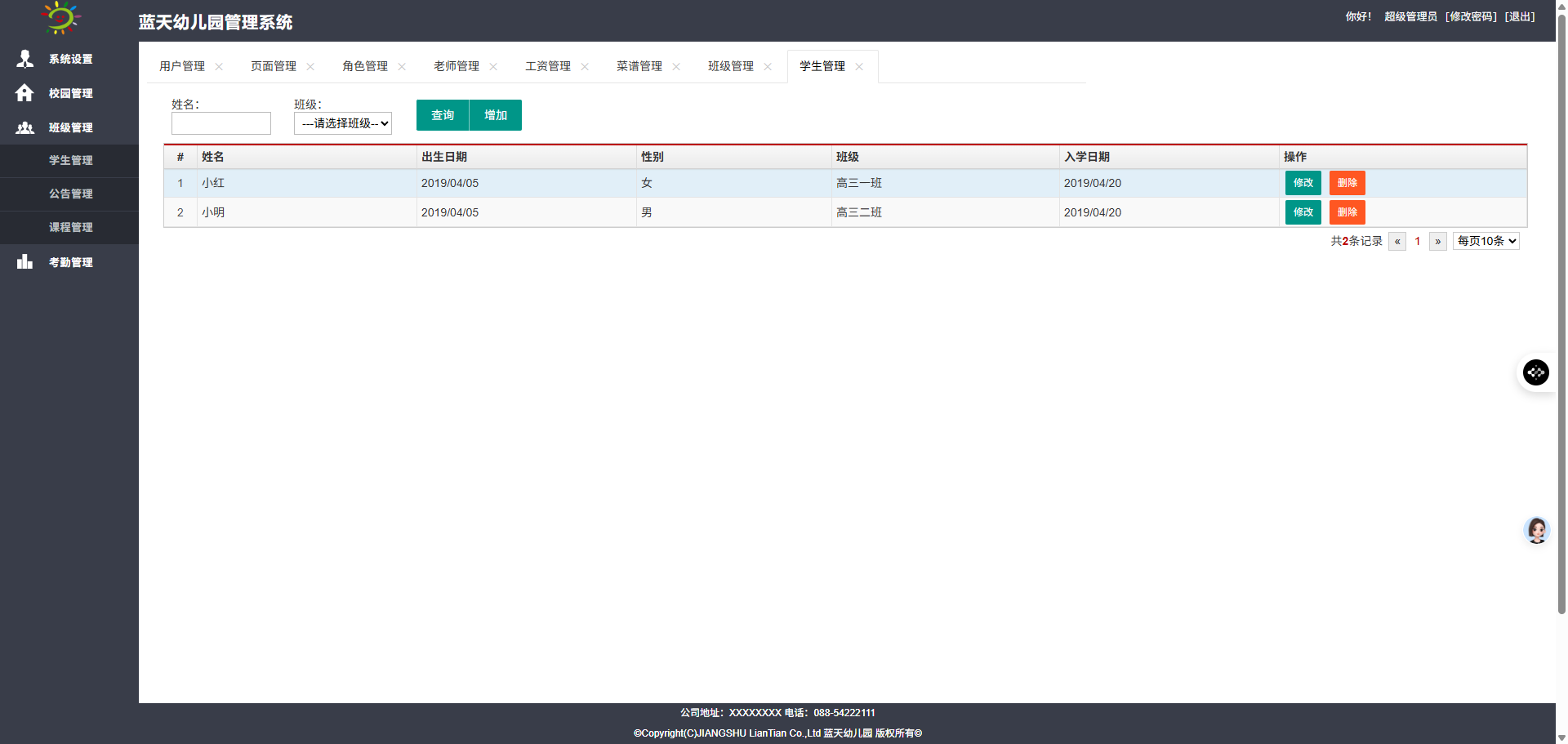The width and height of the screenshot is (1568, 744).
Task: Delete the 小红 student record
Action: [x=1347, y=183]
